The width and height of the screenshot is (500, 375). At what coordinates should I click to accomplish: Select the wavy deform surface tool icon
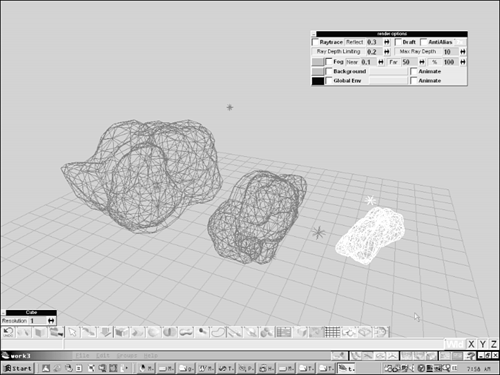(x=186, y=332)
